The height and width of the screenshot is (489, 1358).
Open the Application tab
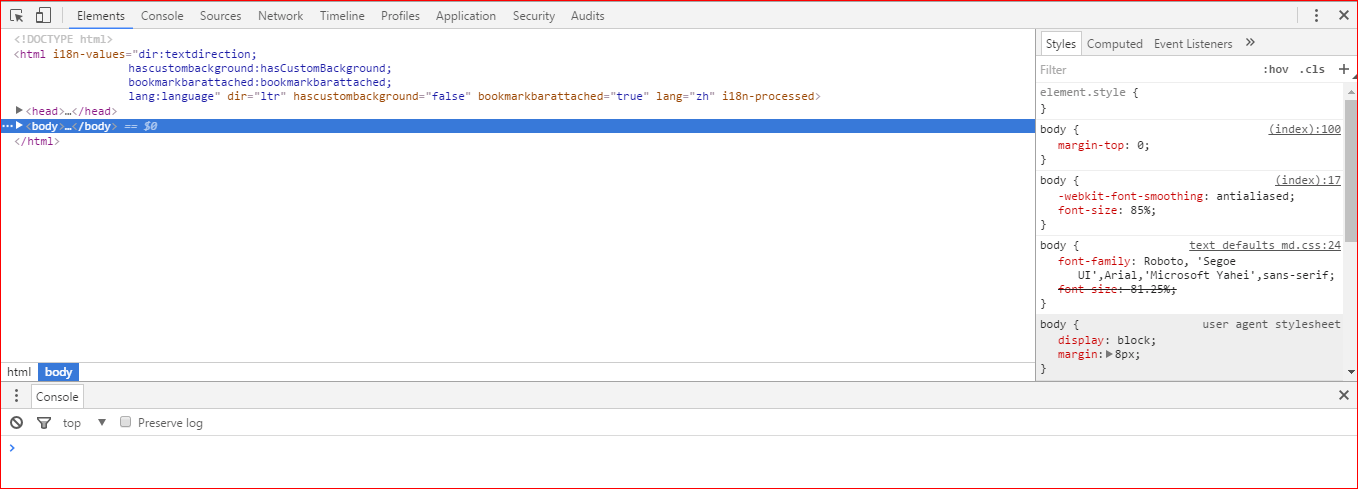pos(466,16)
